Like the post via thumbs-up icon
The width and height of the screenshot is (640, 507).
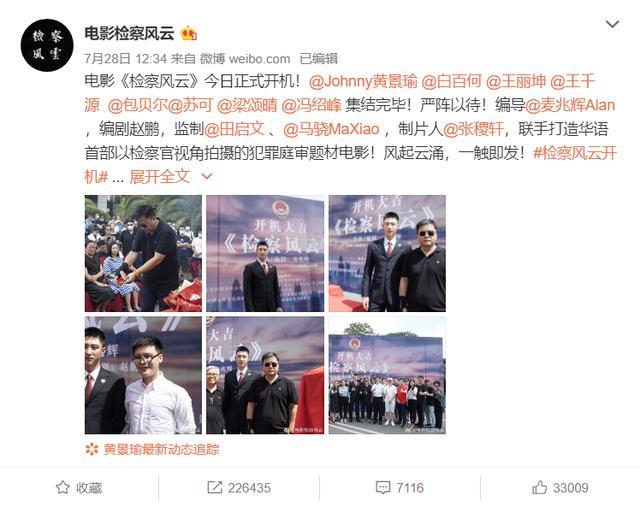[x=539, y=487]
